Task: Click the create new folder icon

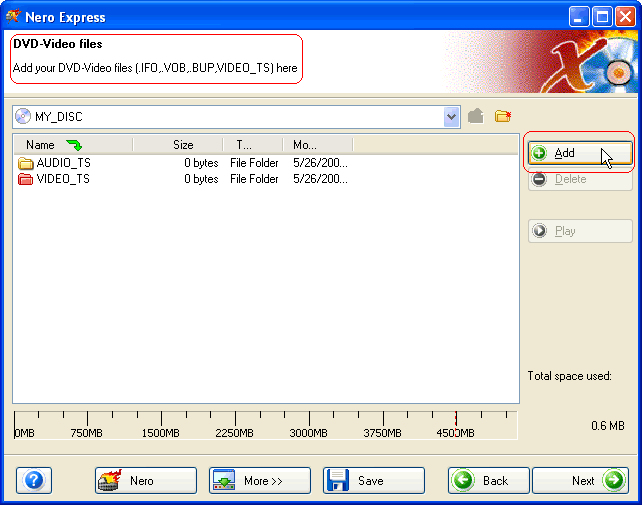Action: [503, 116]
